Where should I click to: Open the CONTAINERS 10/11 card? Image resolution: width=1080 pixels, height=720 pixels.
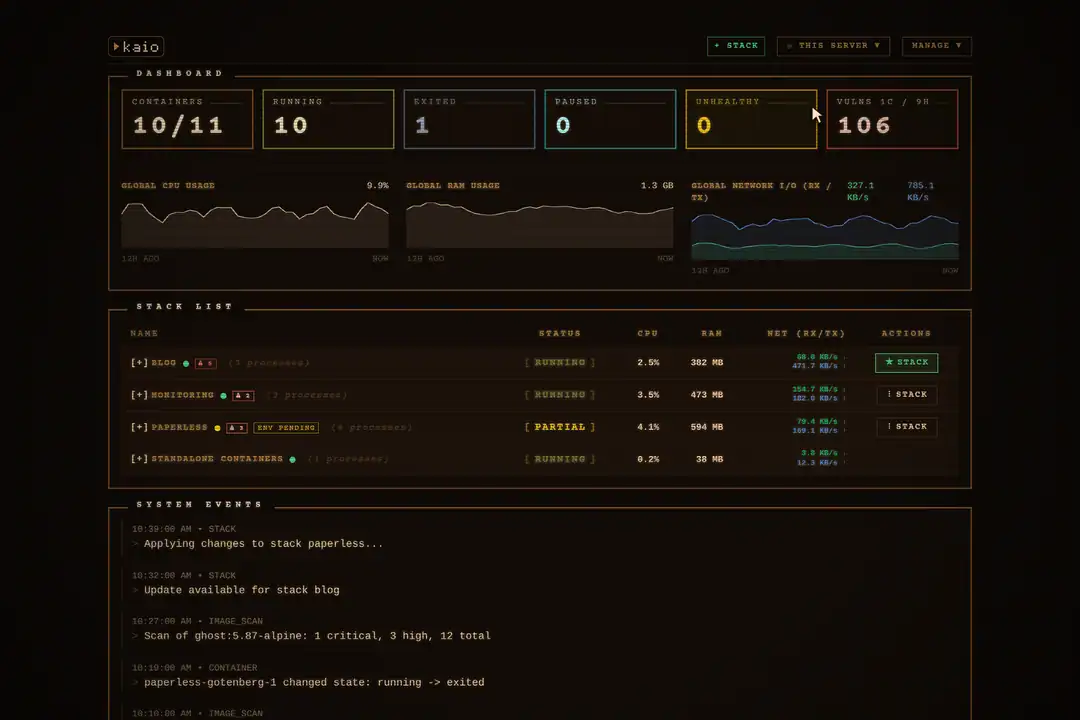[x=187, y=119]
